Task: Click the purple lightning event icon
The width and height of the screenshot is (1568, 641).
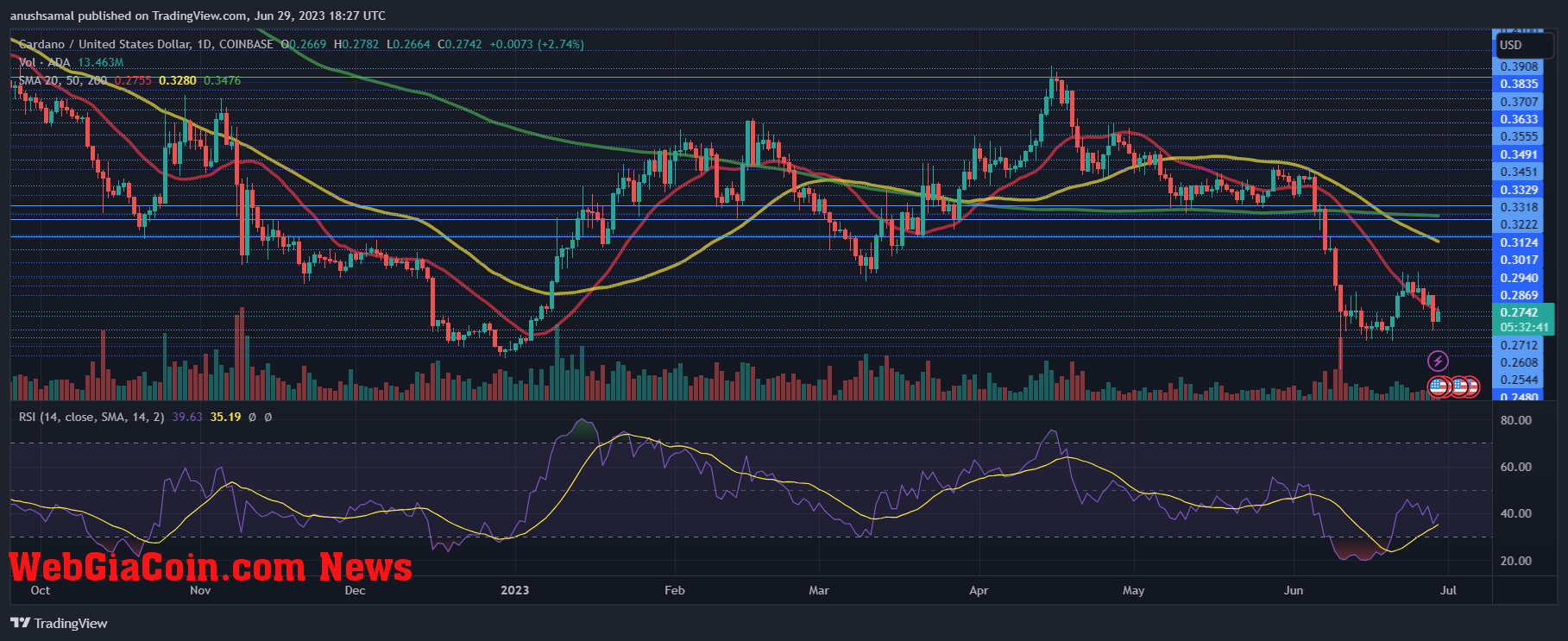Action: pos(1438,361)
